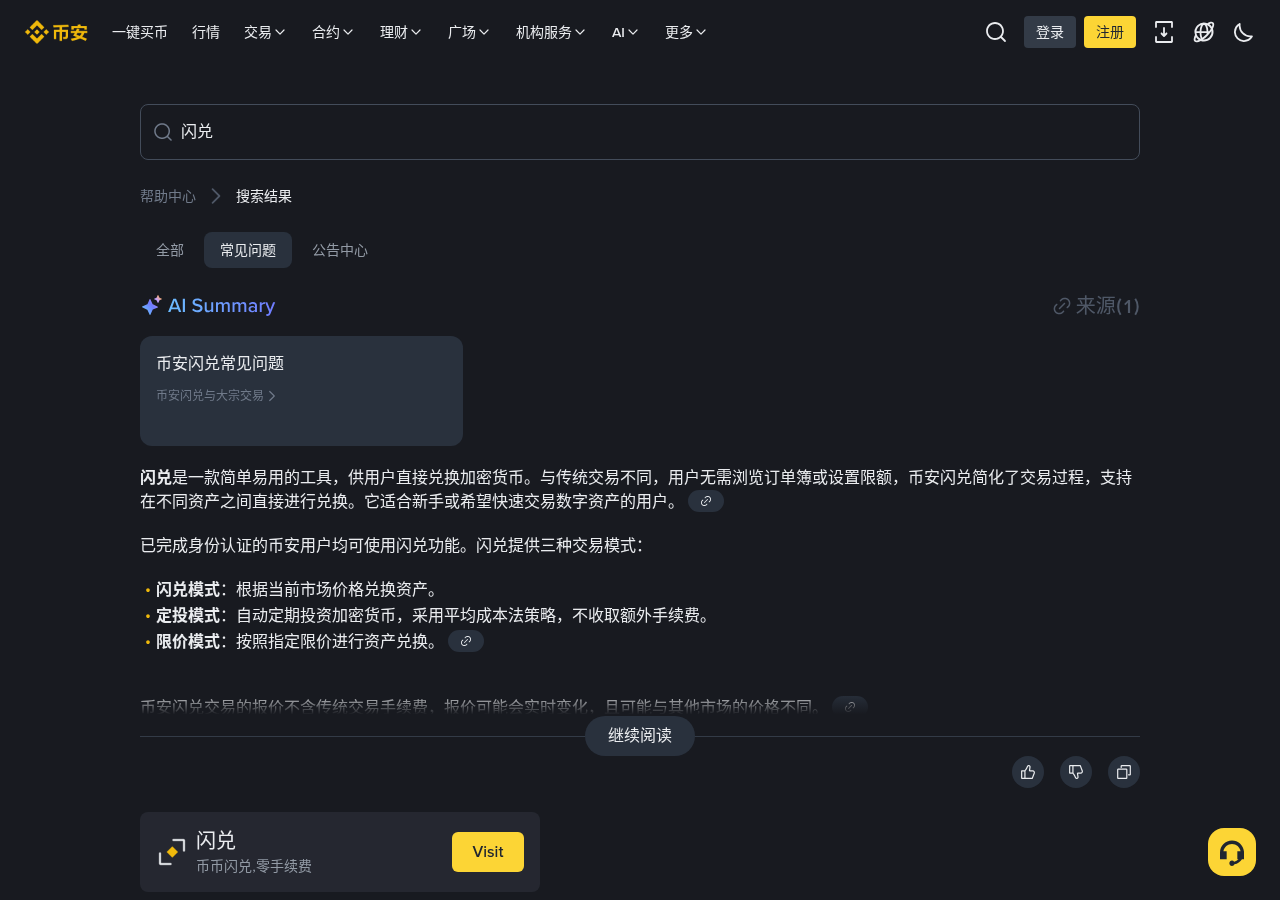Expand the 理财 dropdown menu
This screenshot has width=1280, height=900.
(x=401, y=32)
